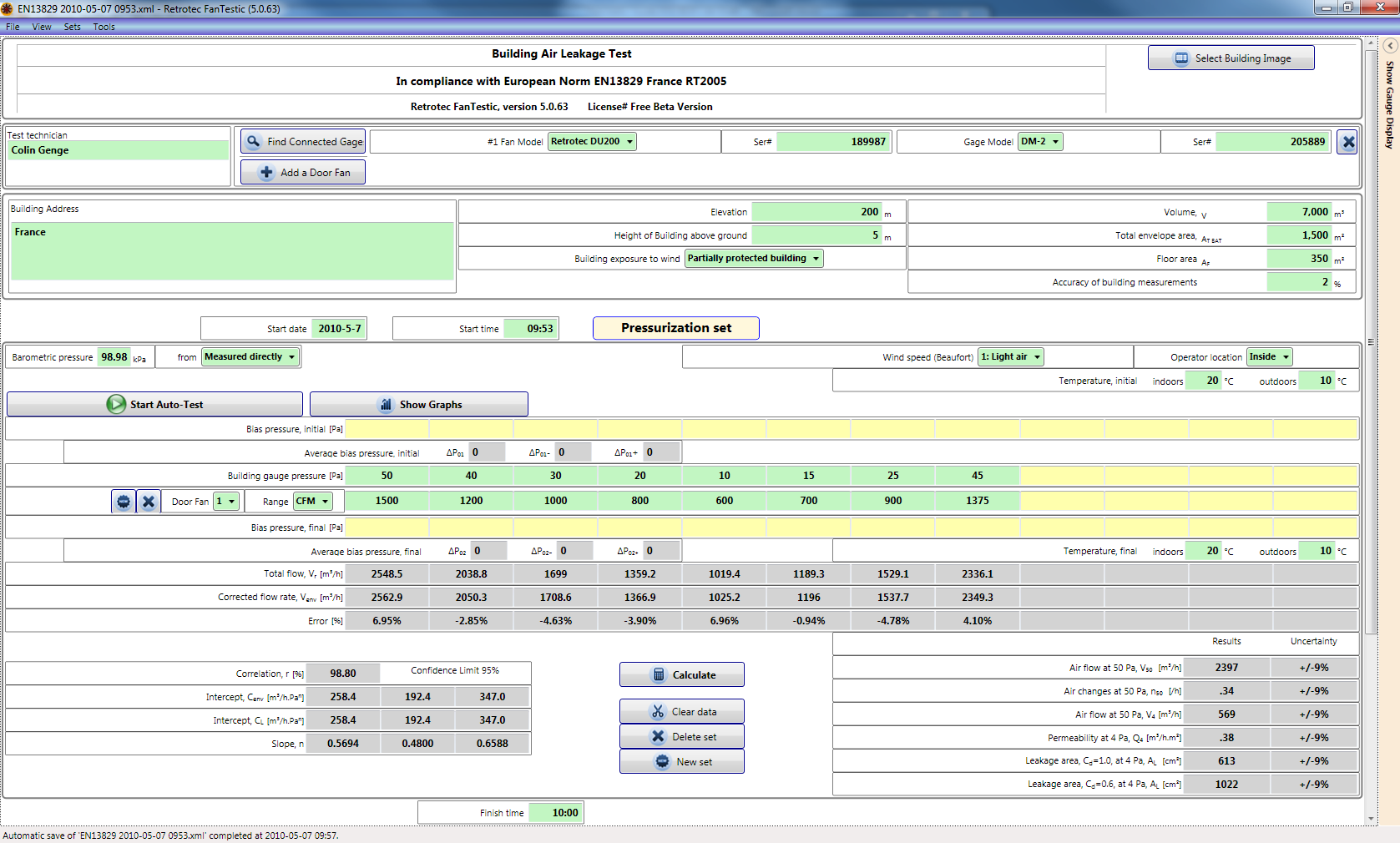Click first Bias pressure, initial cell
Screen dimensions: 1400x843
[387, 429]
